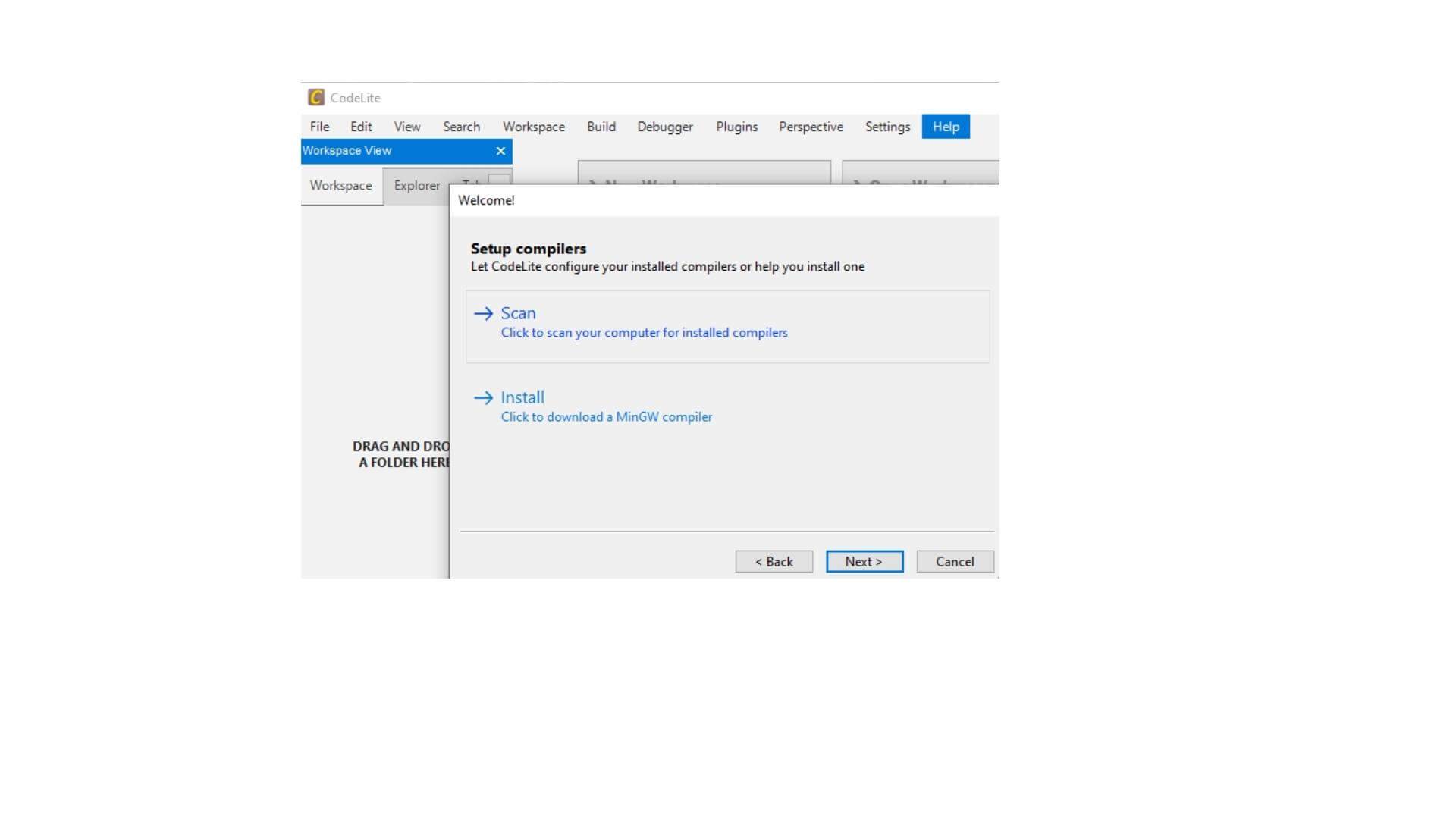Open the Build menu
The width and height of the screenshot is (1456, 819).
(601, 127)
